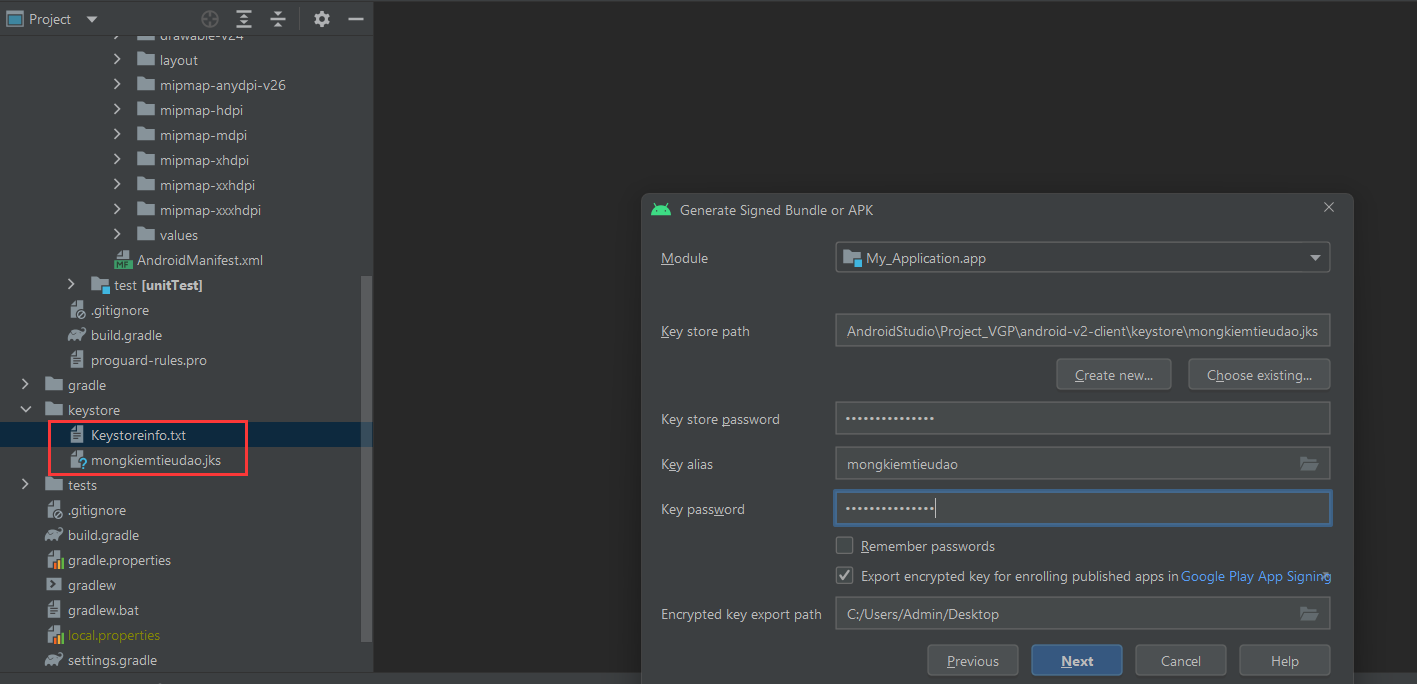Hide the Project tool window
The height and width of the screenshot is (684, 1417).
point(355,19)
